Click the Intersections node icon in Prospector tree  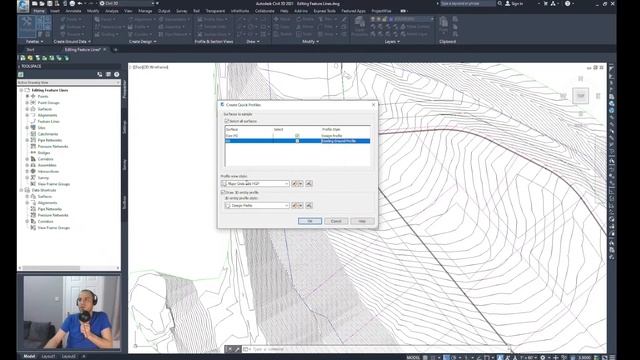[33, 171]
